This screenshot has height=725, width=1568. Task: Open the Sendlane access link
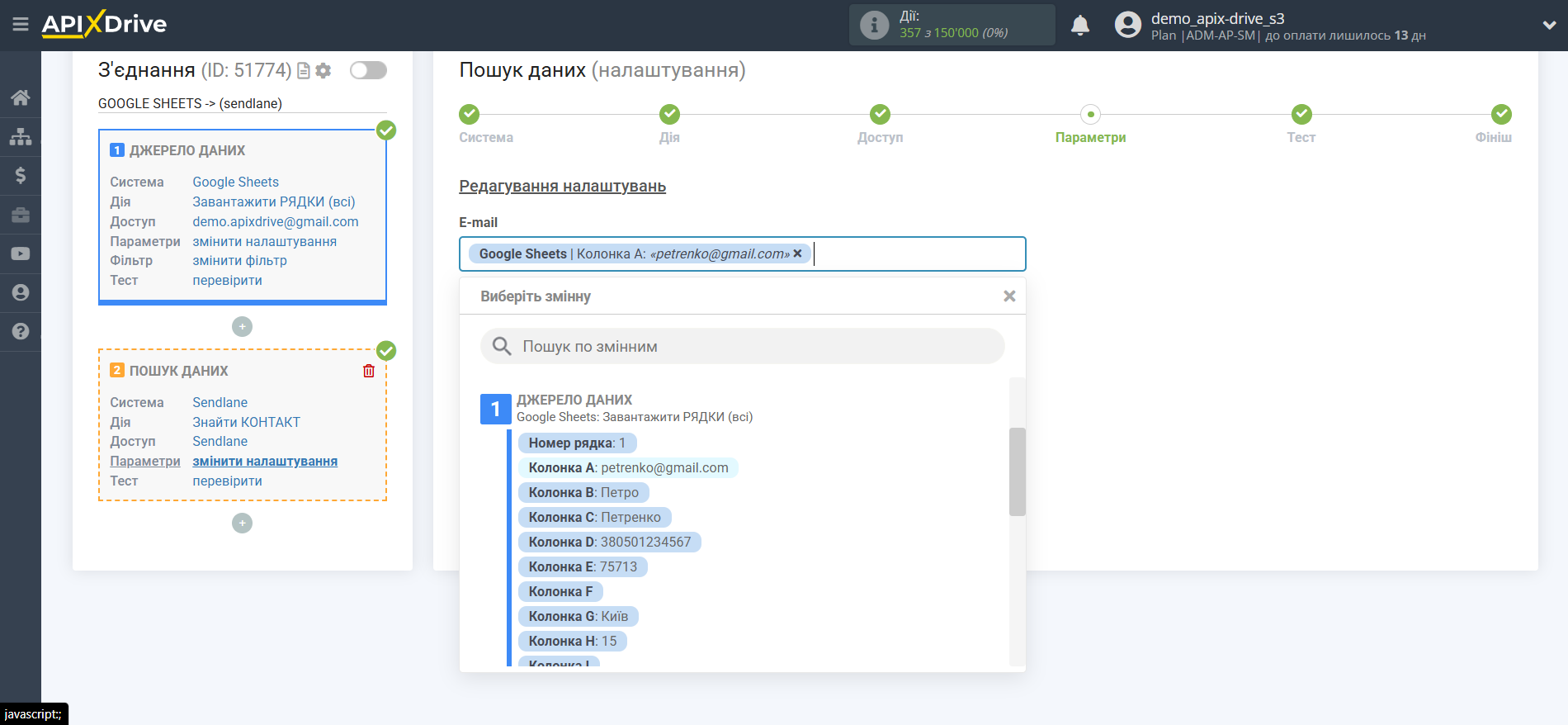point(220,441)
